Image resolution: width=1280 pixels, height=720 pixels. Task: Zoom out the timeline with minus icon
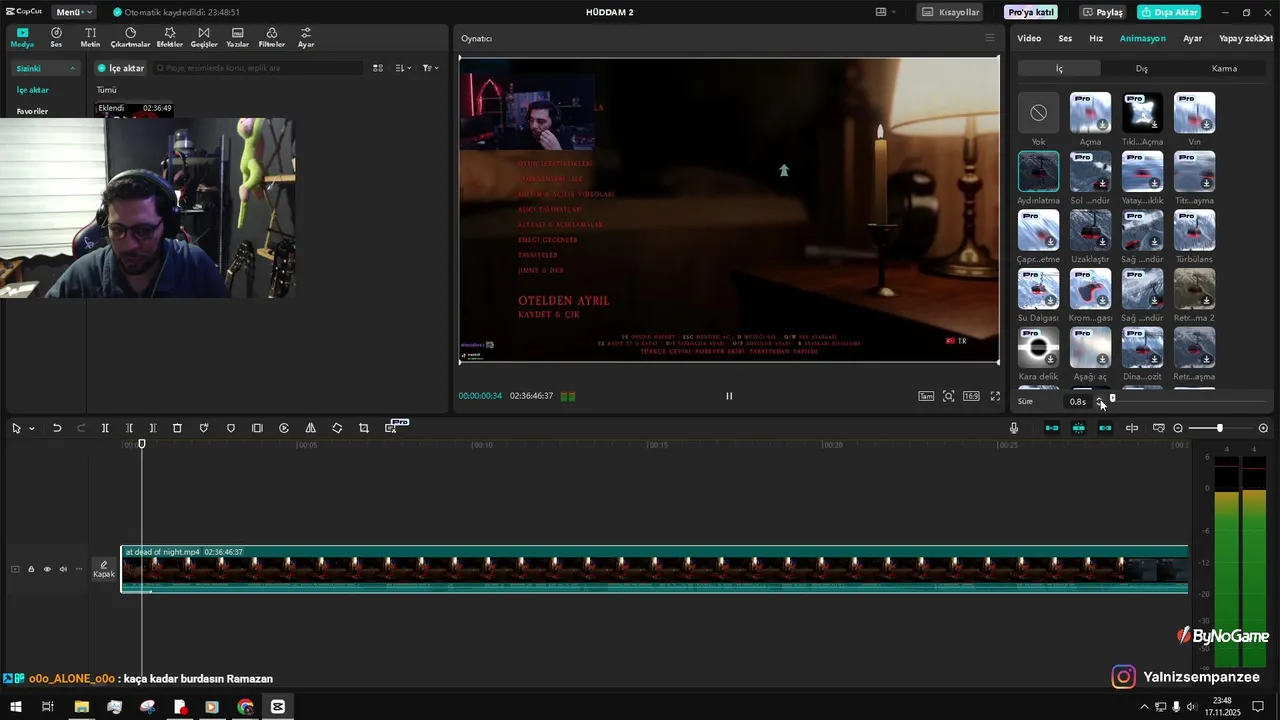pos(1178,428)
